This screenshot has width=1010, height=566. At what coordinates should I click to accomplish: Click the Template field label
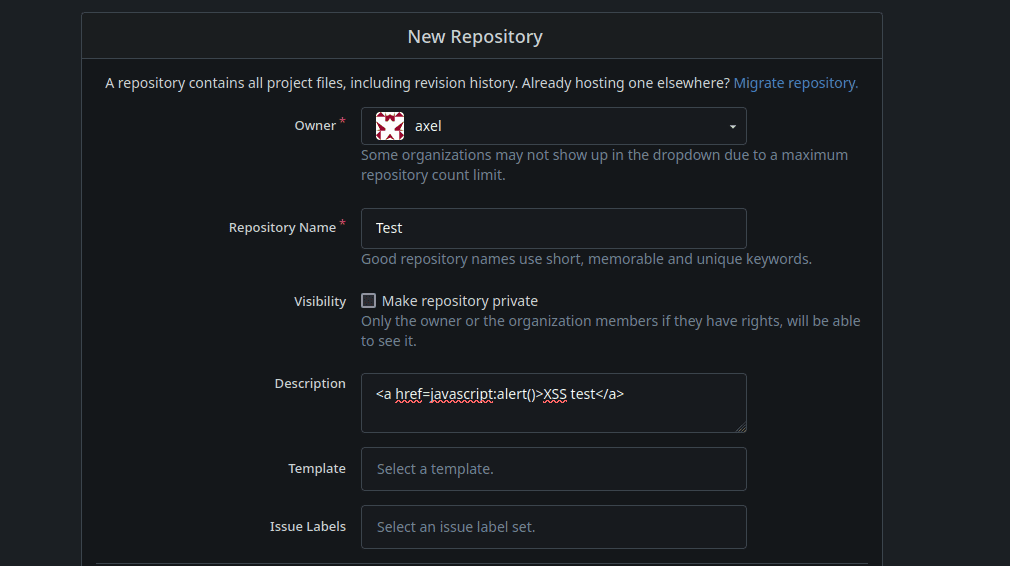point(317,469)
